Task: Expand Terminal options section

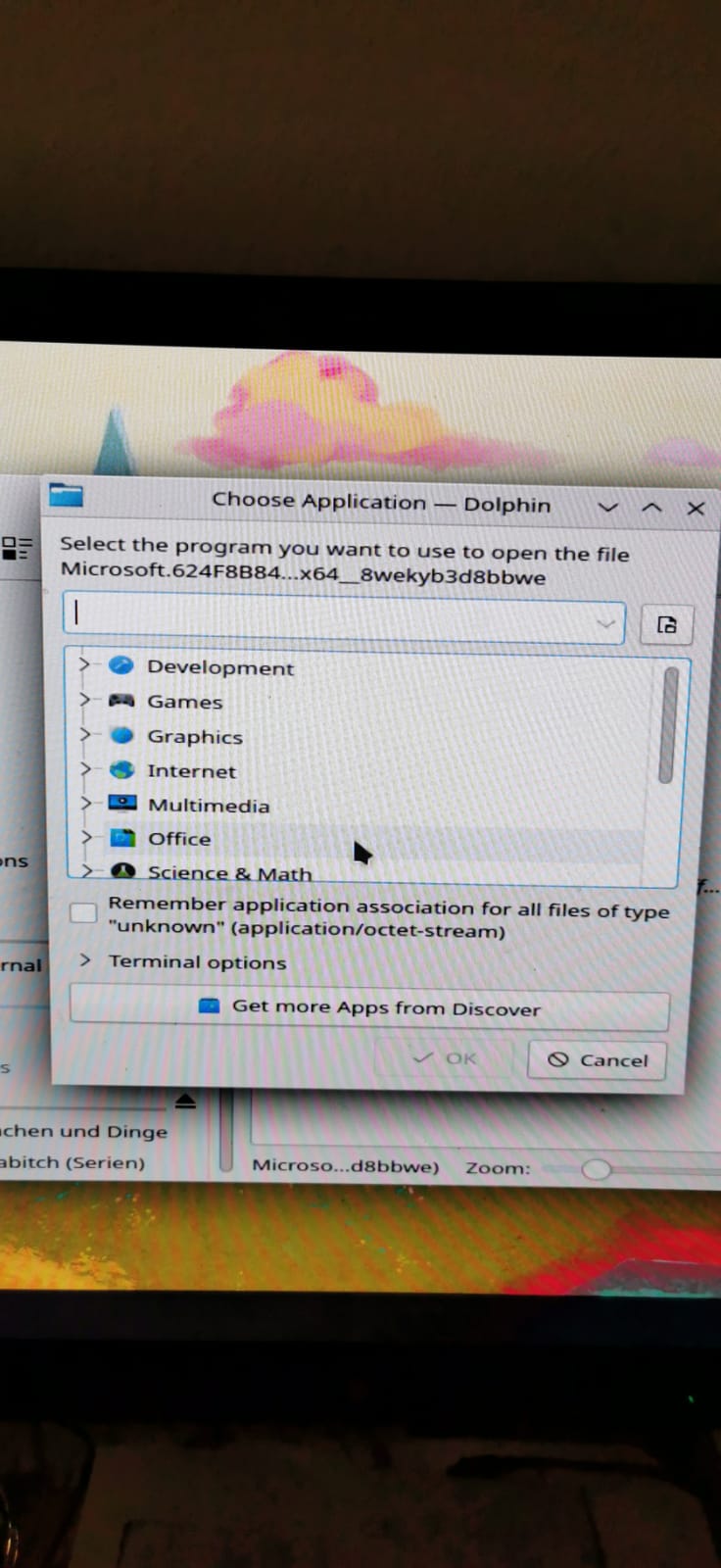Action: pyautogui.click(x=85, y=959)
